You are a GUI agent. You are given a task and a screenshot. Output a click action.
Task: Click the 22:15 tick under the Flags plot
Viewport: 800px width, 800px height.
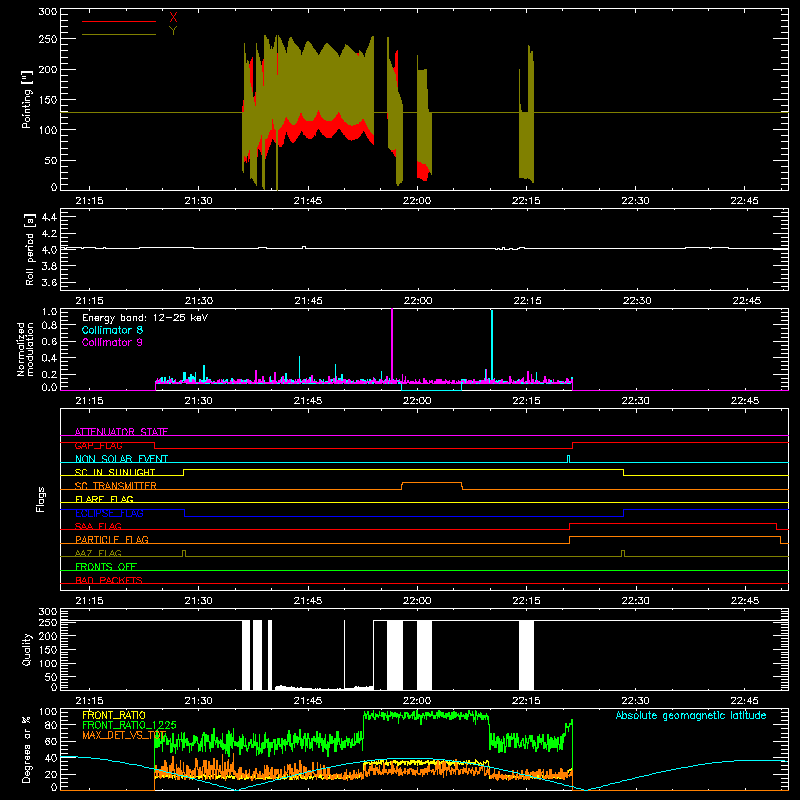[526, 601]
